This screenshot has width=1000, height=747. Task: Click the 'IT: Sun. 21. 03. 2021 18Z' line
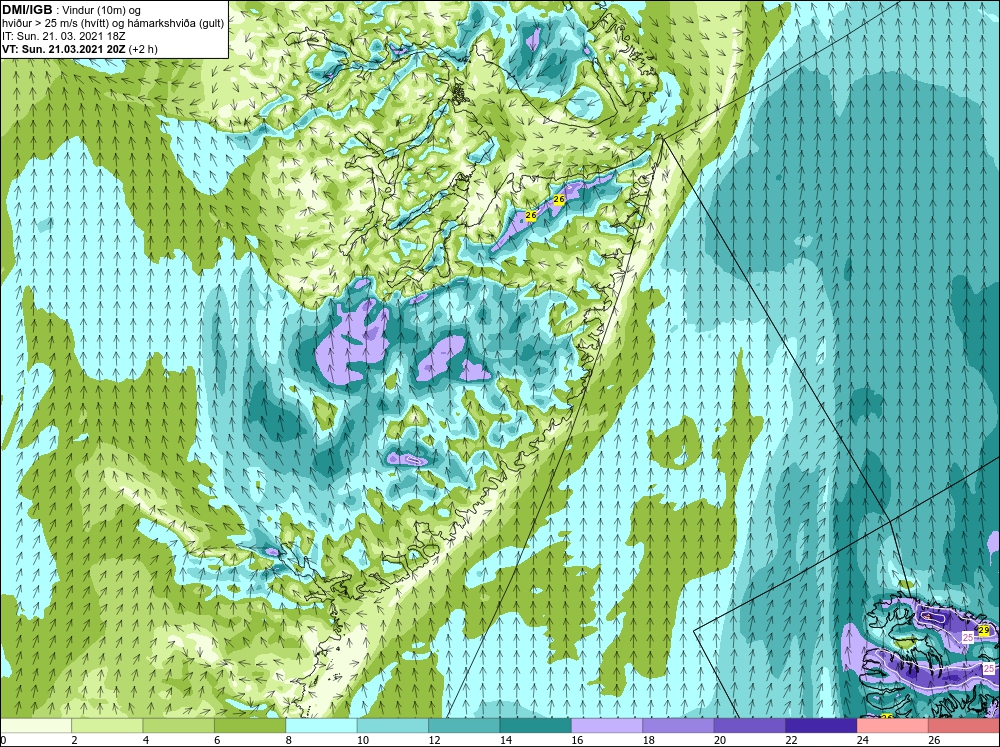pyautogui.click(x=64, y=36)
